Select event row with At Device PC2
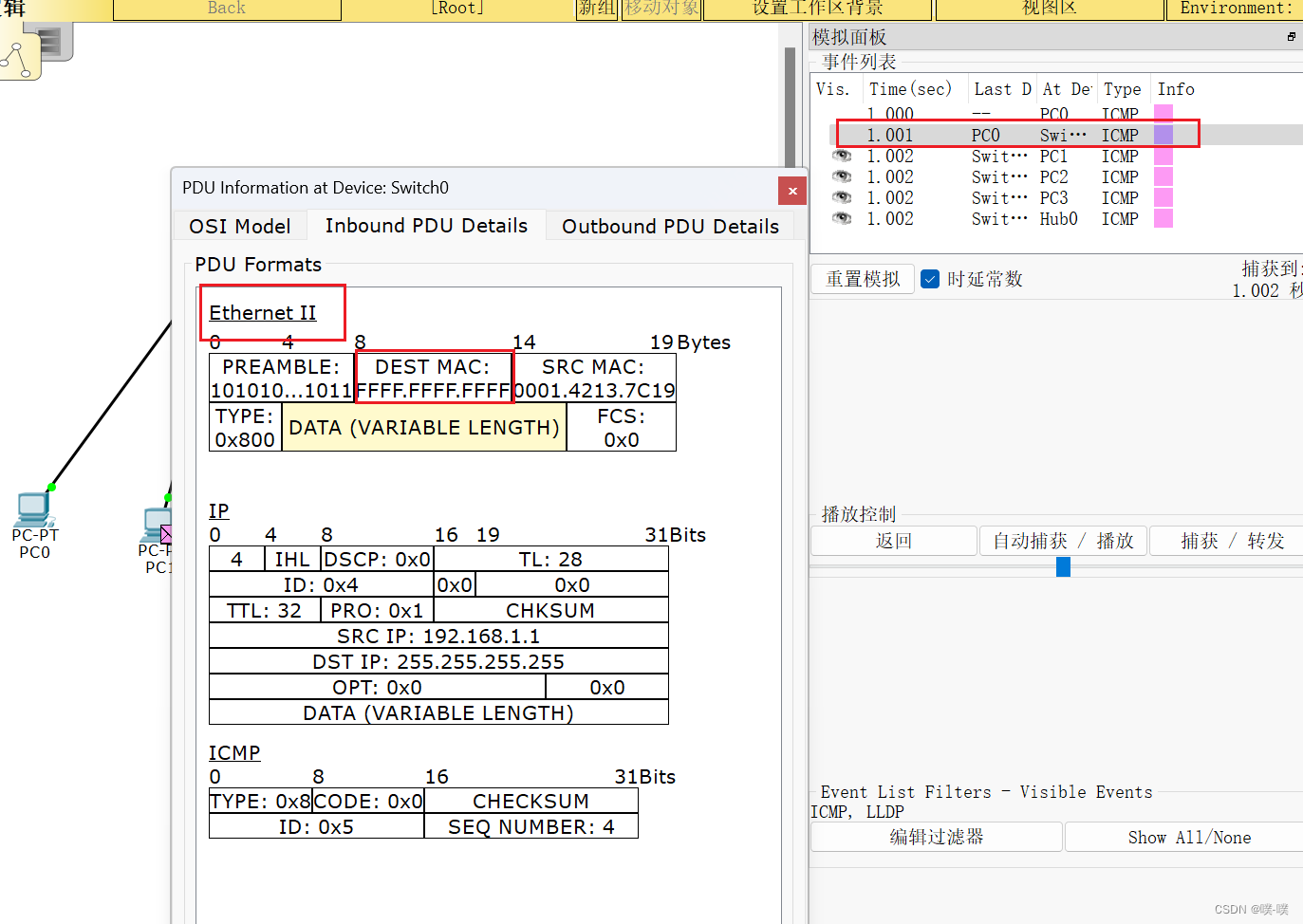 pyautogui.click(x=1066, y=176)
